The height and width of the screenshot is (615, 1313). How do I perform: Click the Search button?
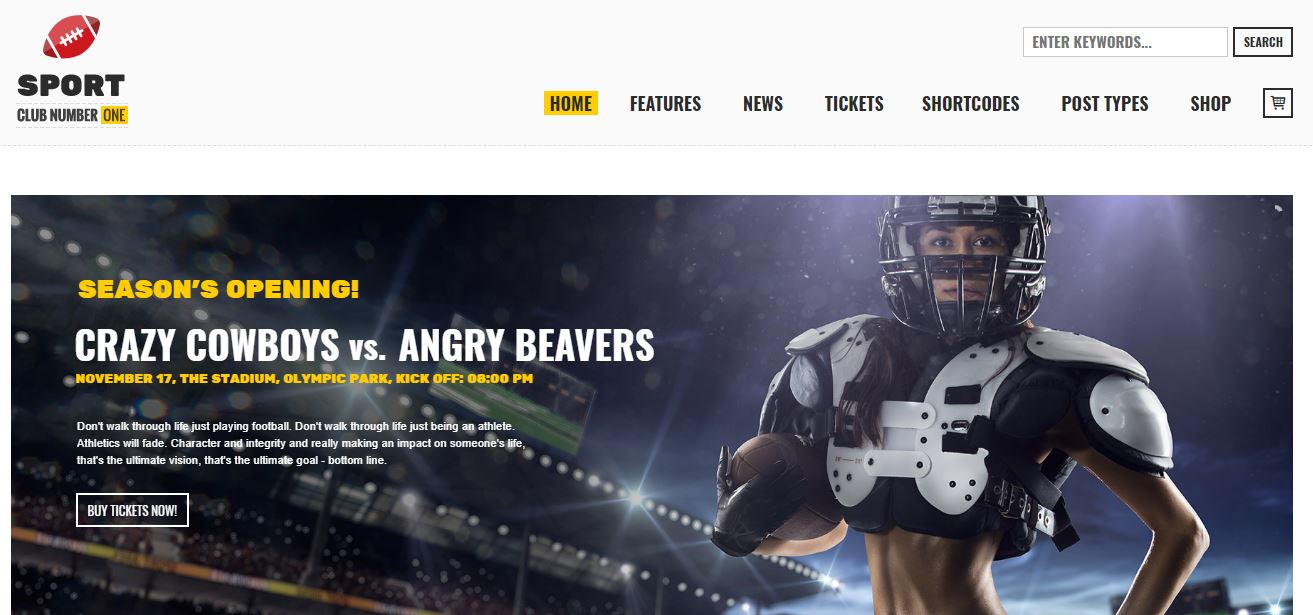(1263, 42)
